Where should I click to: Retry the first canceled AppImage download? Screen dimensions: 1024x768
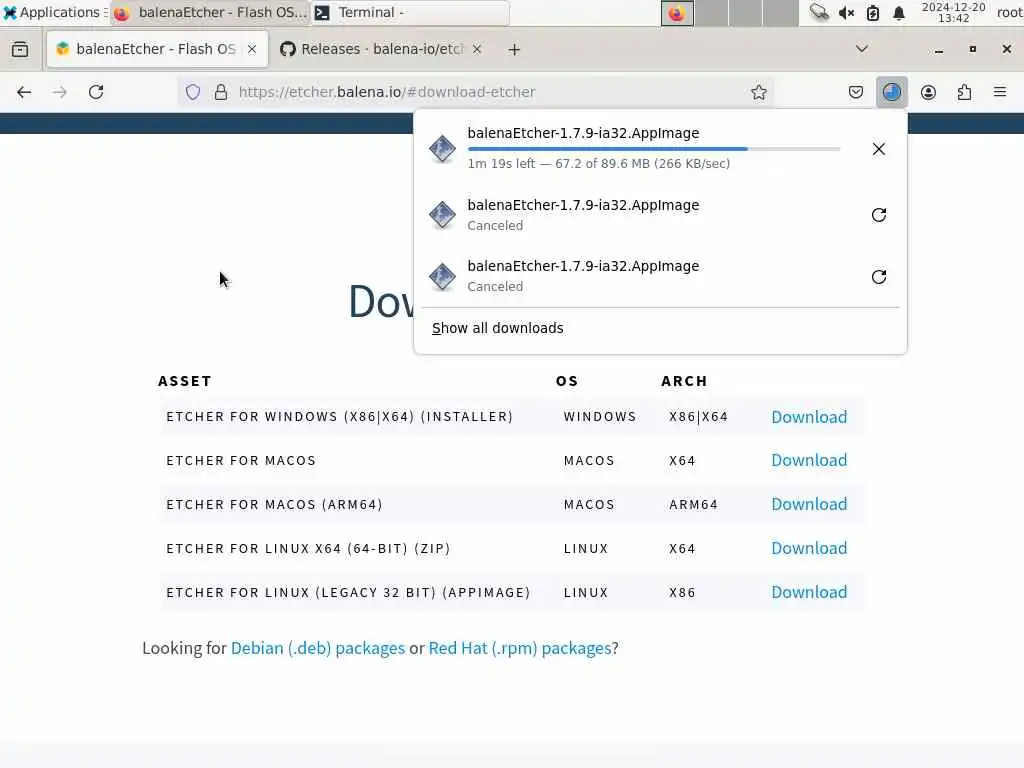click(878, 215)
